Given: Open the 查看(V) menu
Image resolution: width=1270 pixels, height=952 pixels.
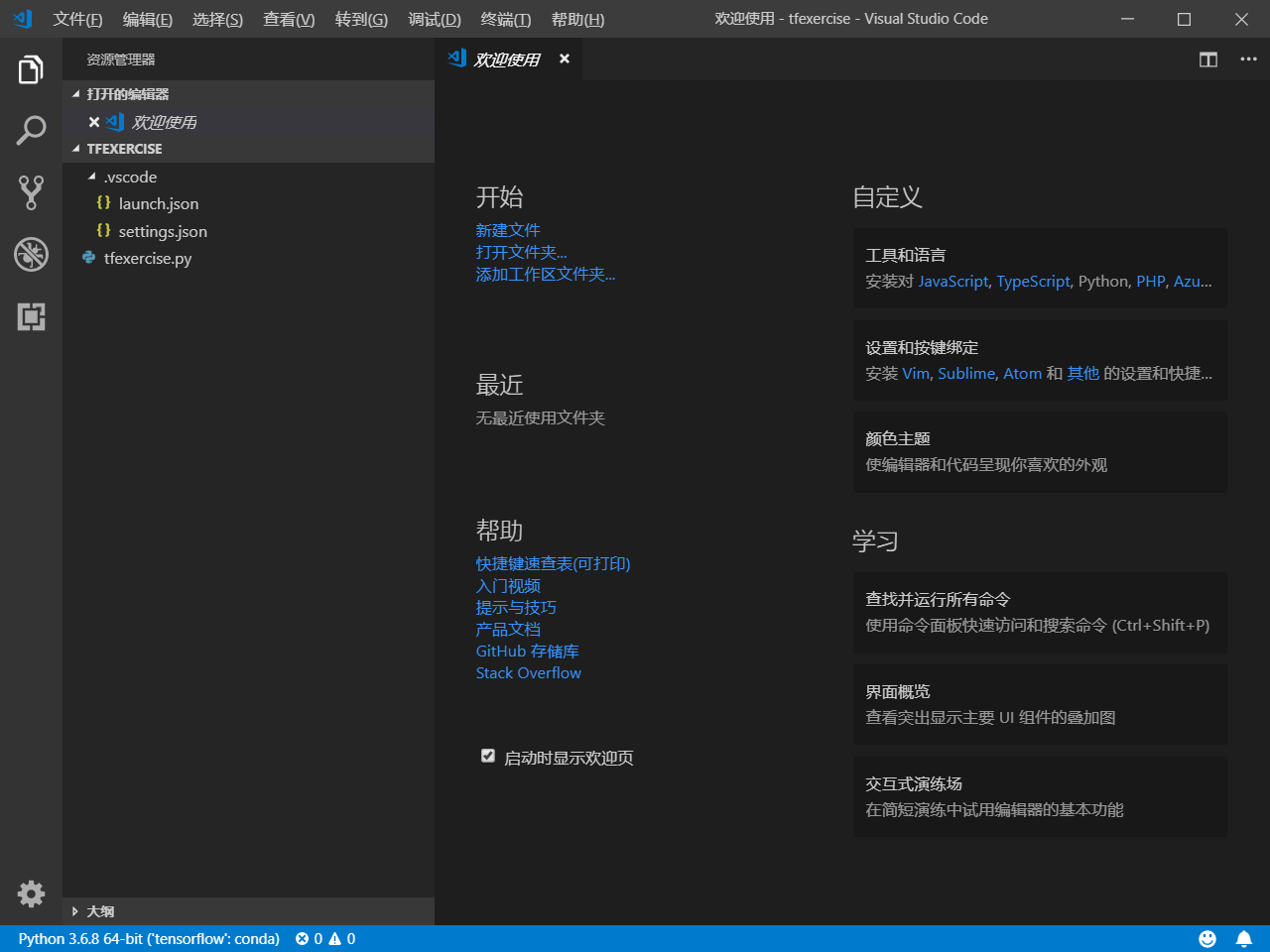Looking at the screenshot, I should click(x=289, y=19).
